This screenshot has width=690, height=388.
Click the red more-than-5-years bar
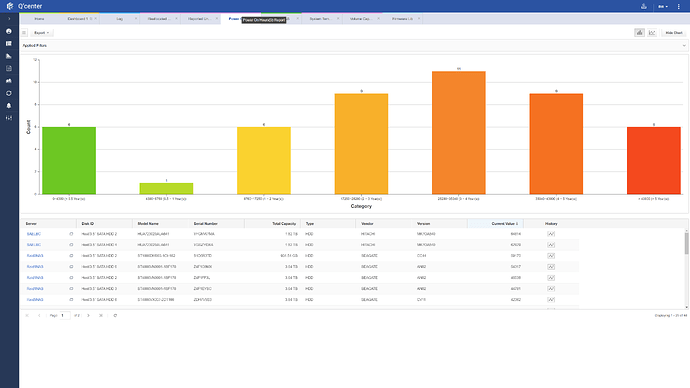click(654, 161)
